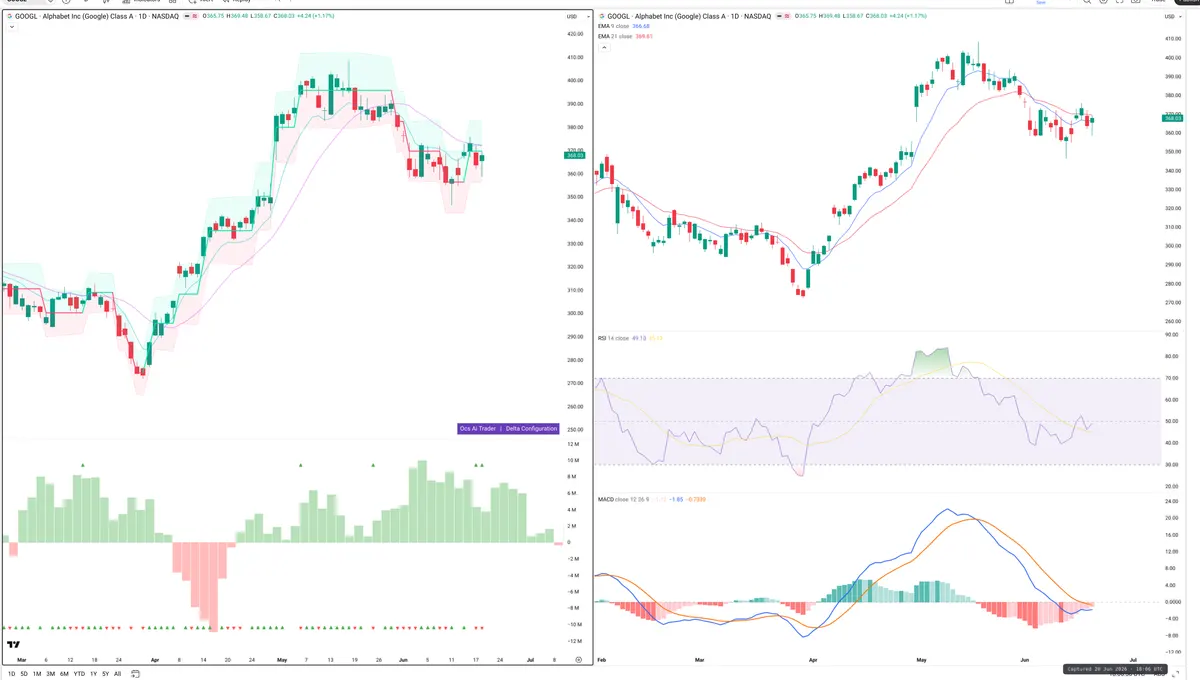Screen dimensions: 1200x680
Task: Click the 420.00 price label on left axis
Action: pyautogui.click(x=574, y=34)
